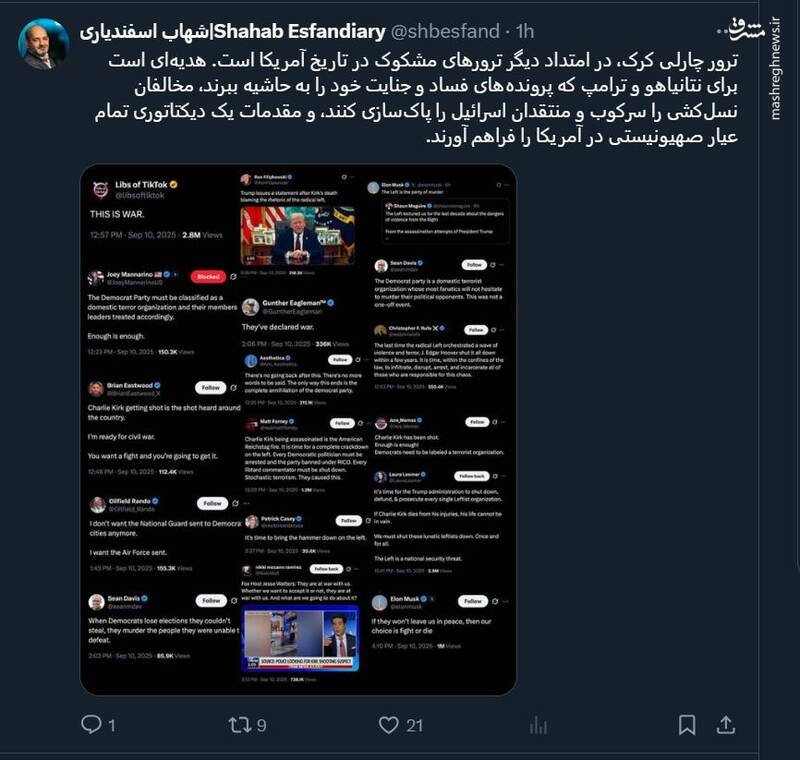
Task: Open the @shbesfand handle link
Action: point(445,31)
